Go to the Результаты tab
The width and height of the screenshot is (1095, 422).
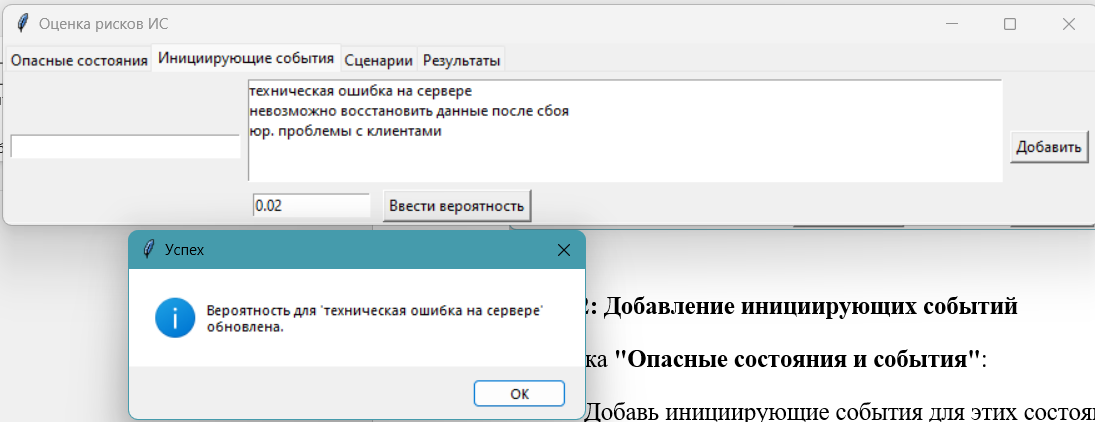[462, 61]
